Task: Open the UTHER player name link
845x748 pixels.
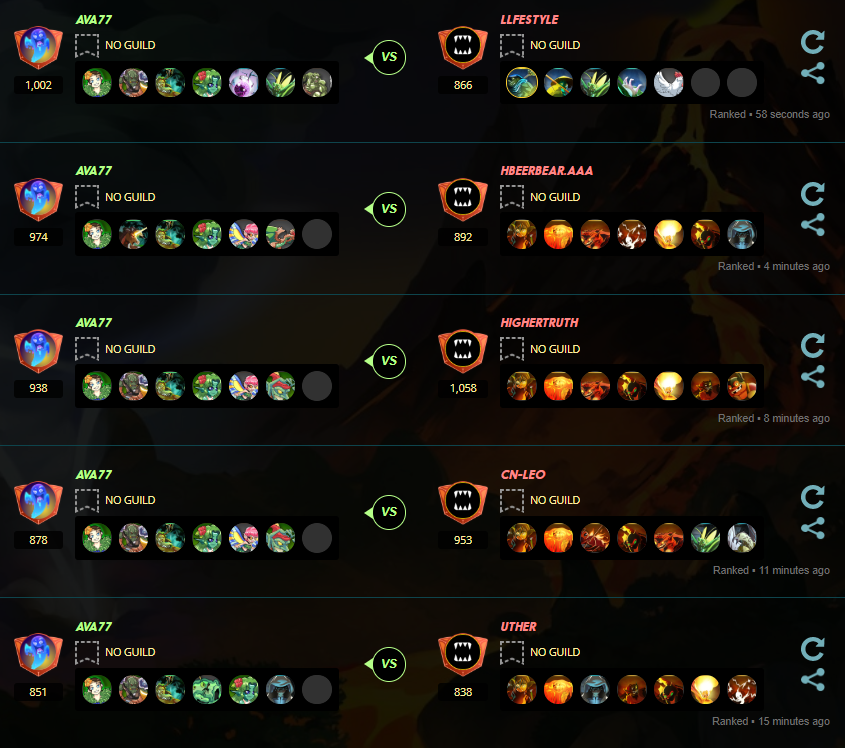Action: pos(518,627)
